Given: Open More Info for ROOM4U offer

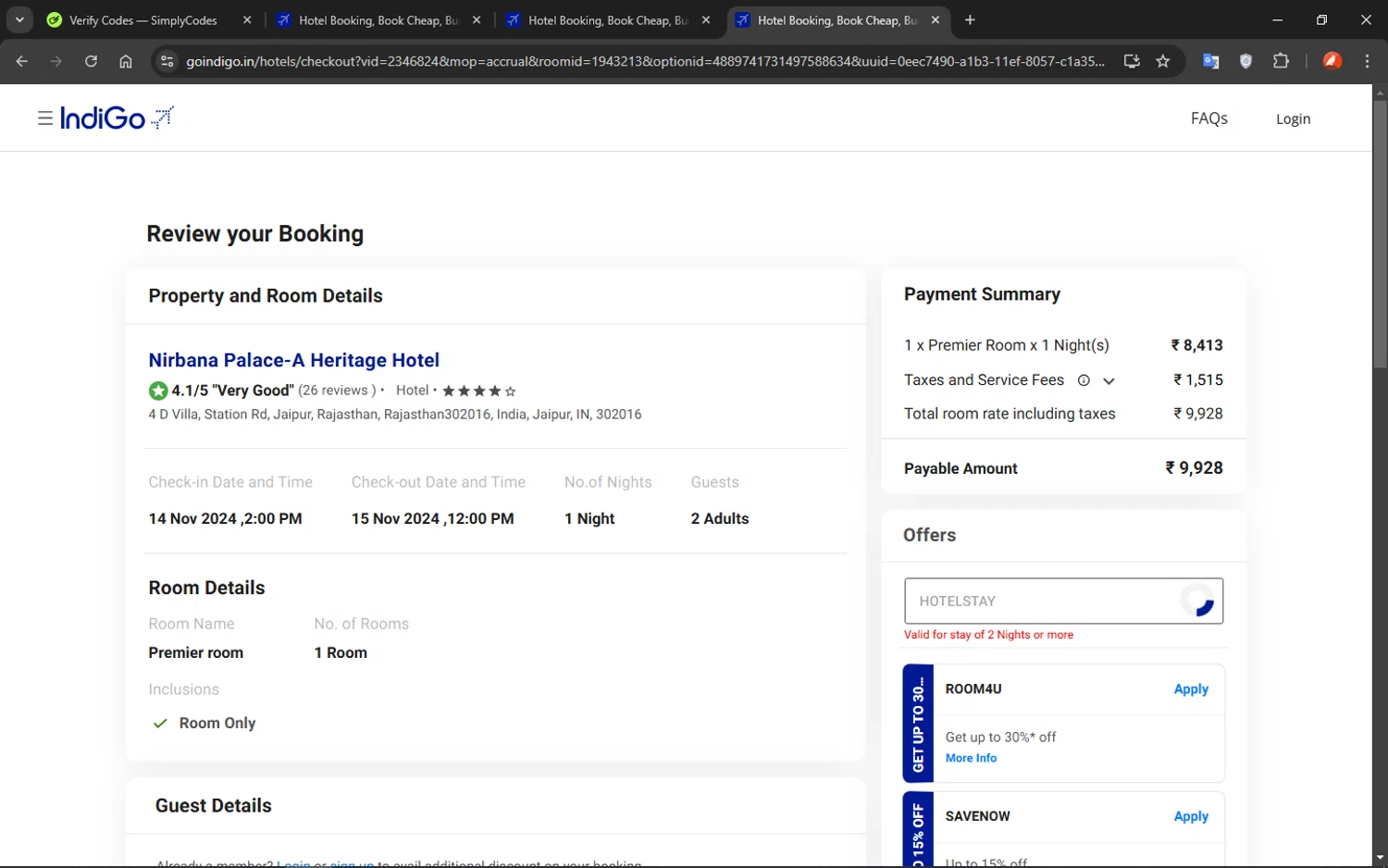Looking at the screenshot, I should 971,758.
